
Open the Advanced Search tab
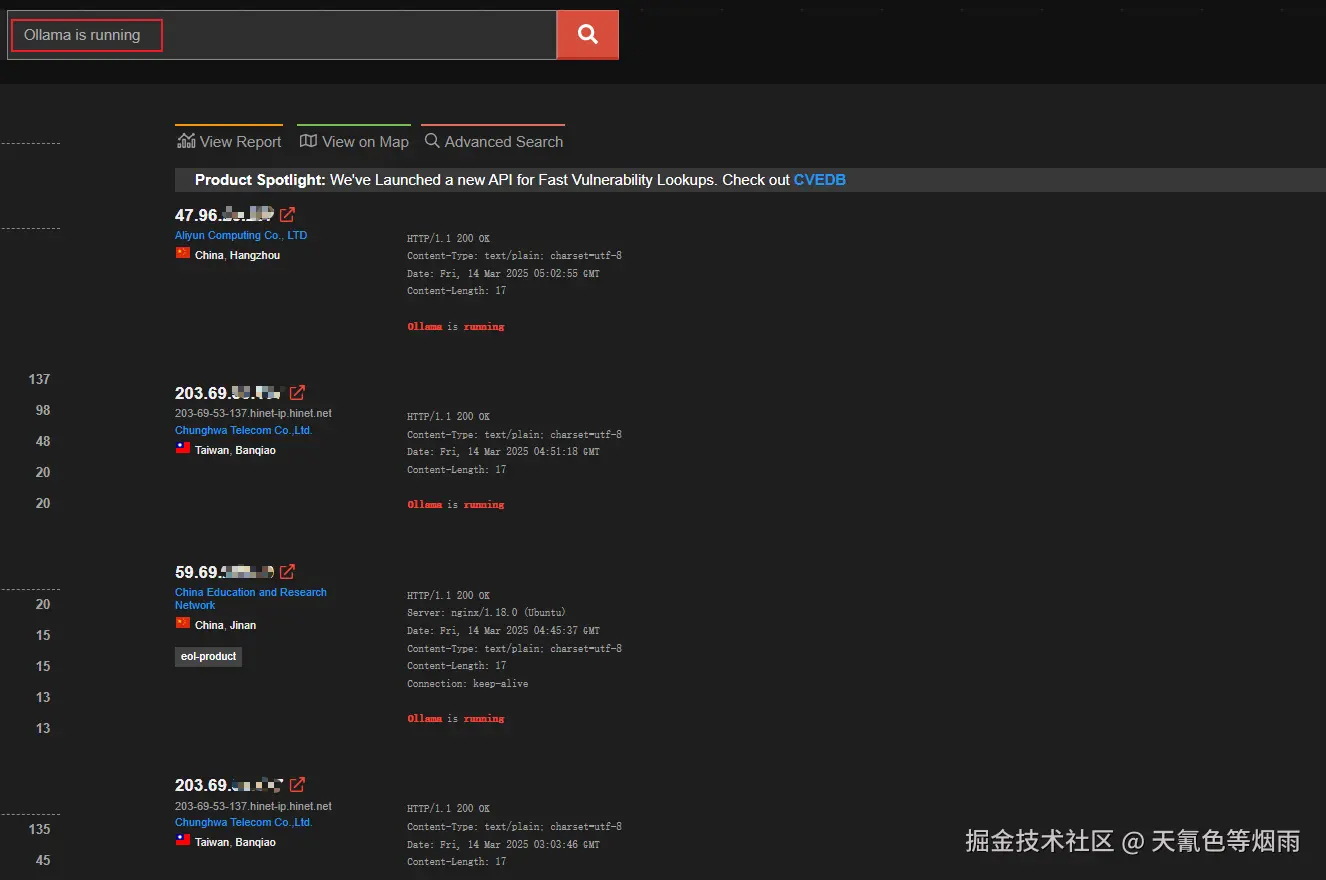[x=493, y=141]
